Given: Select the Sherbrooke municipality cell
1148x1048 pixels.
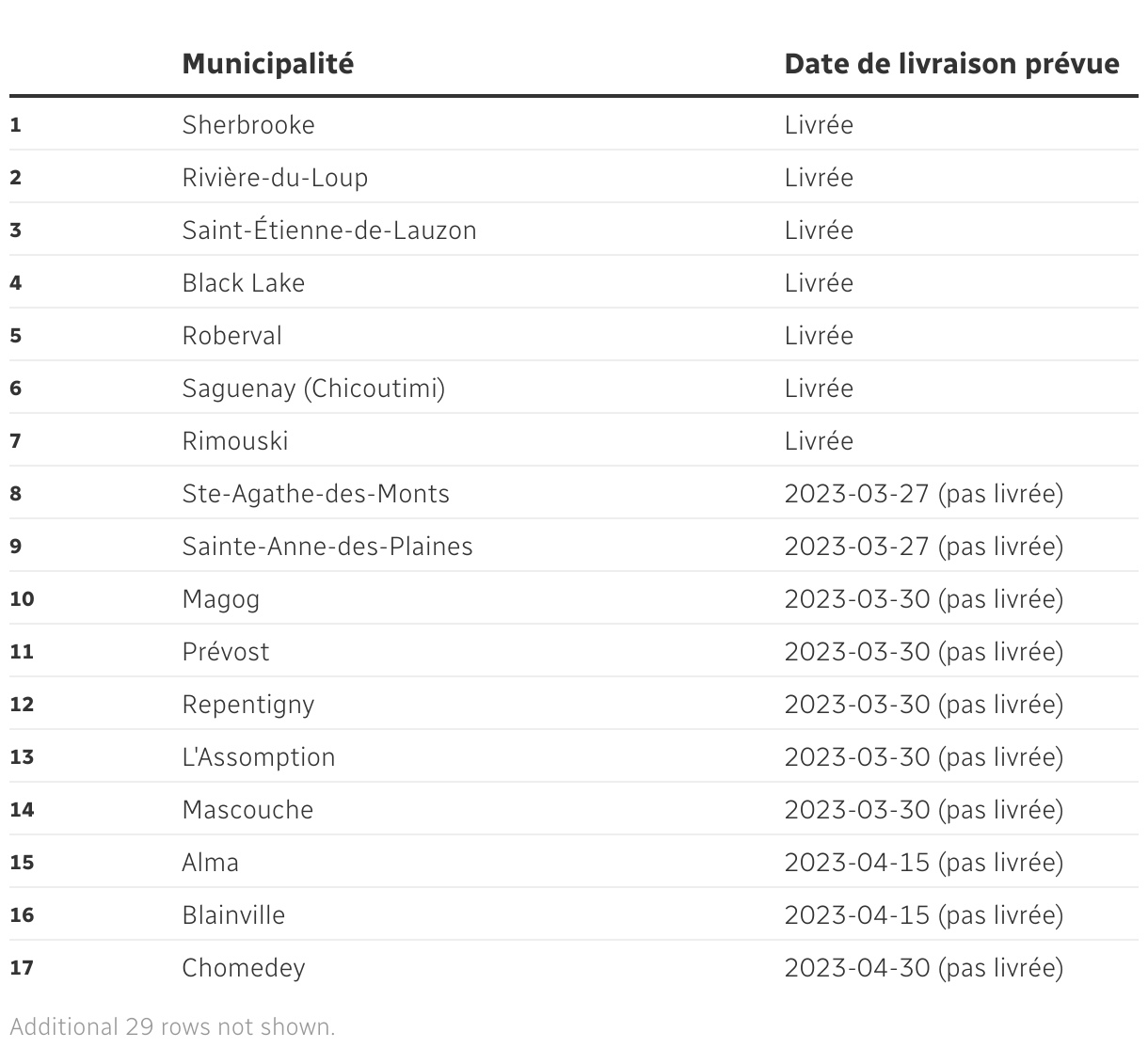Looking at the screenshot, I should point(248,125).
